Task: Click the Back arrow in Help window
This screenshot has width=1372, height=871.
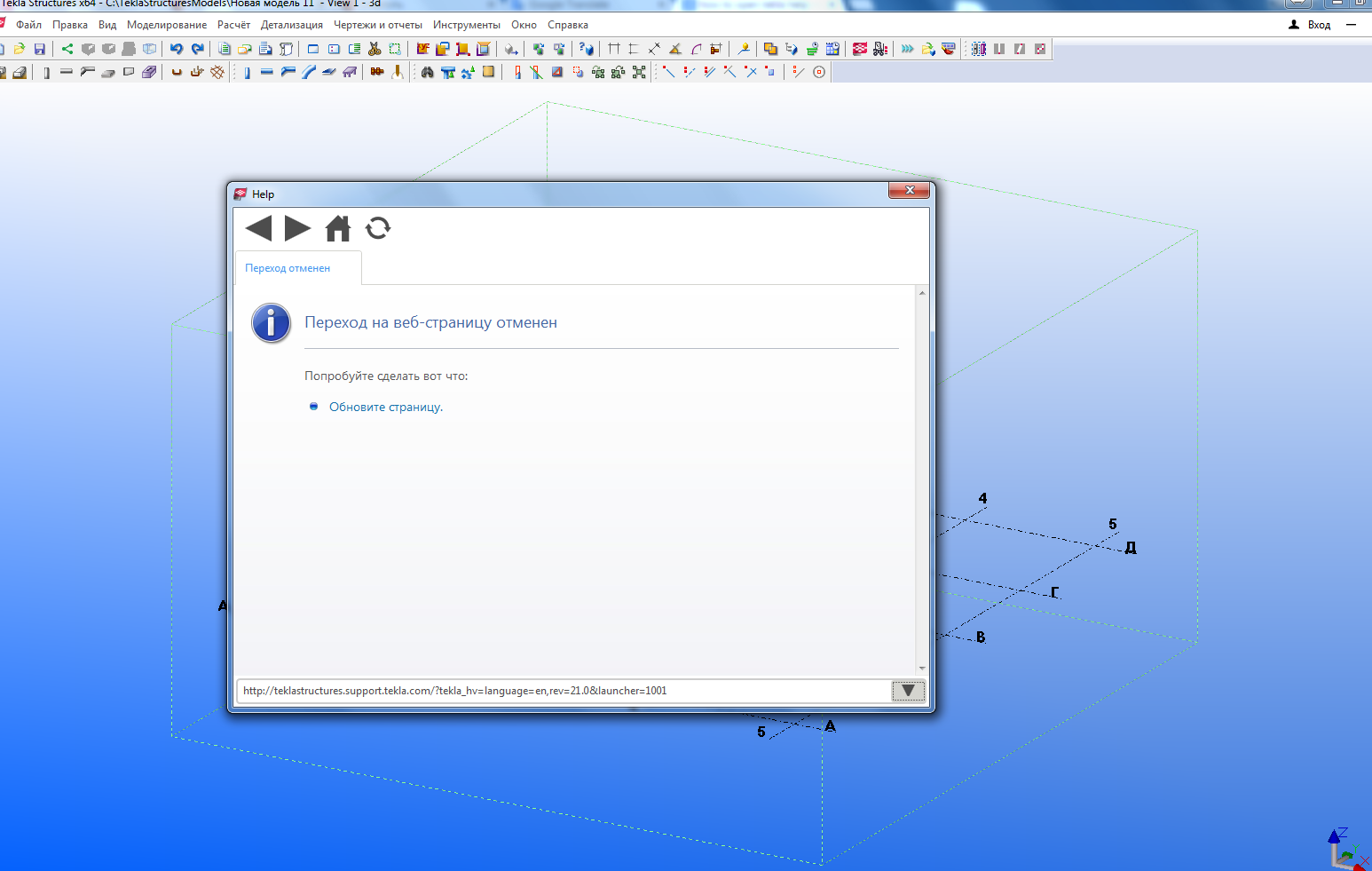Action: (258, 229)
